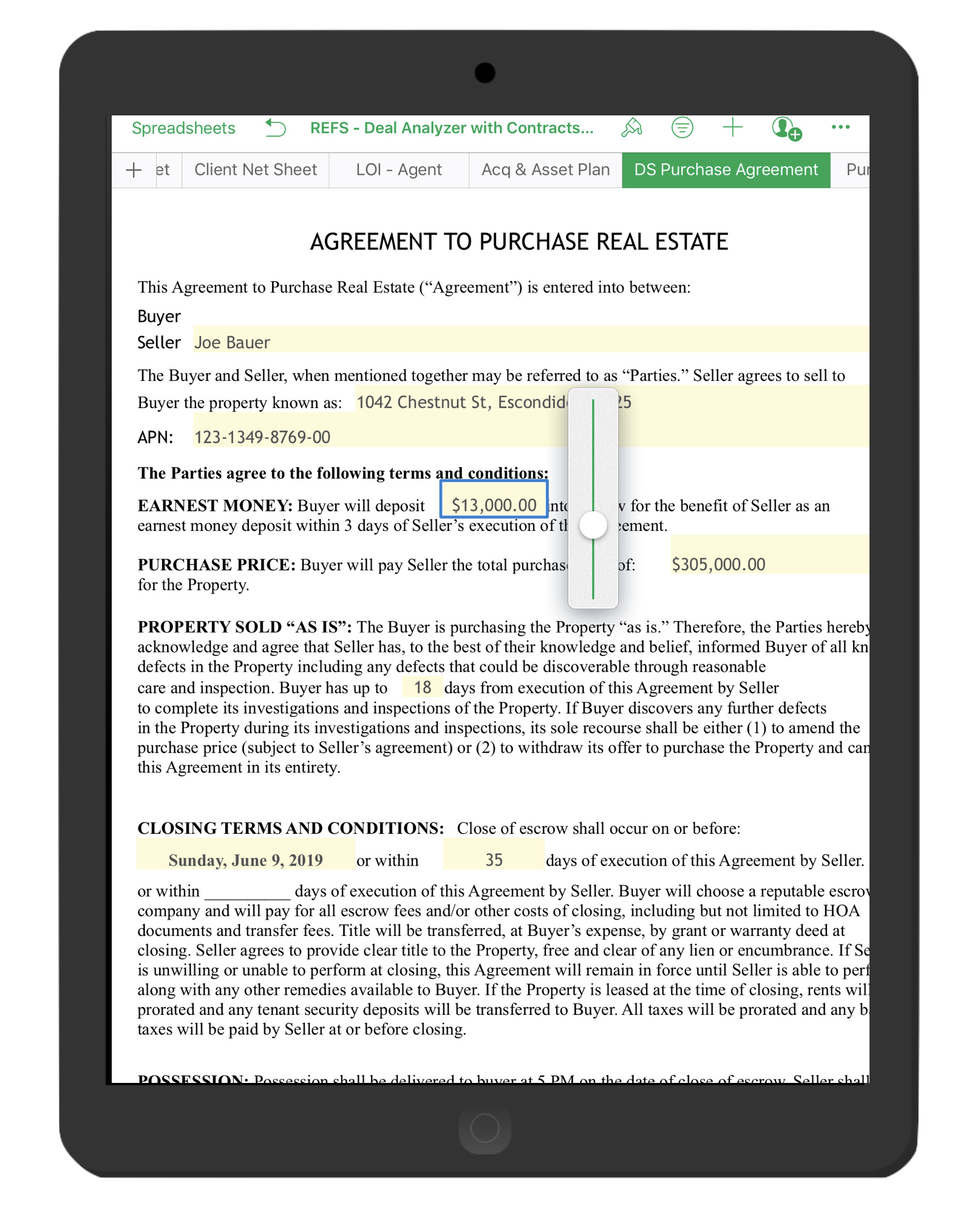This screenshot has width=980, height=1205.
Task: Open the filter and organize icon
Action: [682, 128]
